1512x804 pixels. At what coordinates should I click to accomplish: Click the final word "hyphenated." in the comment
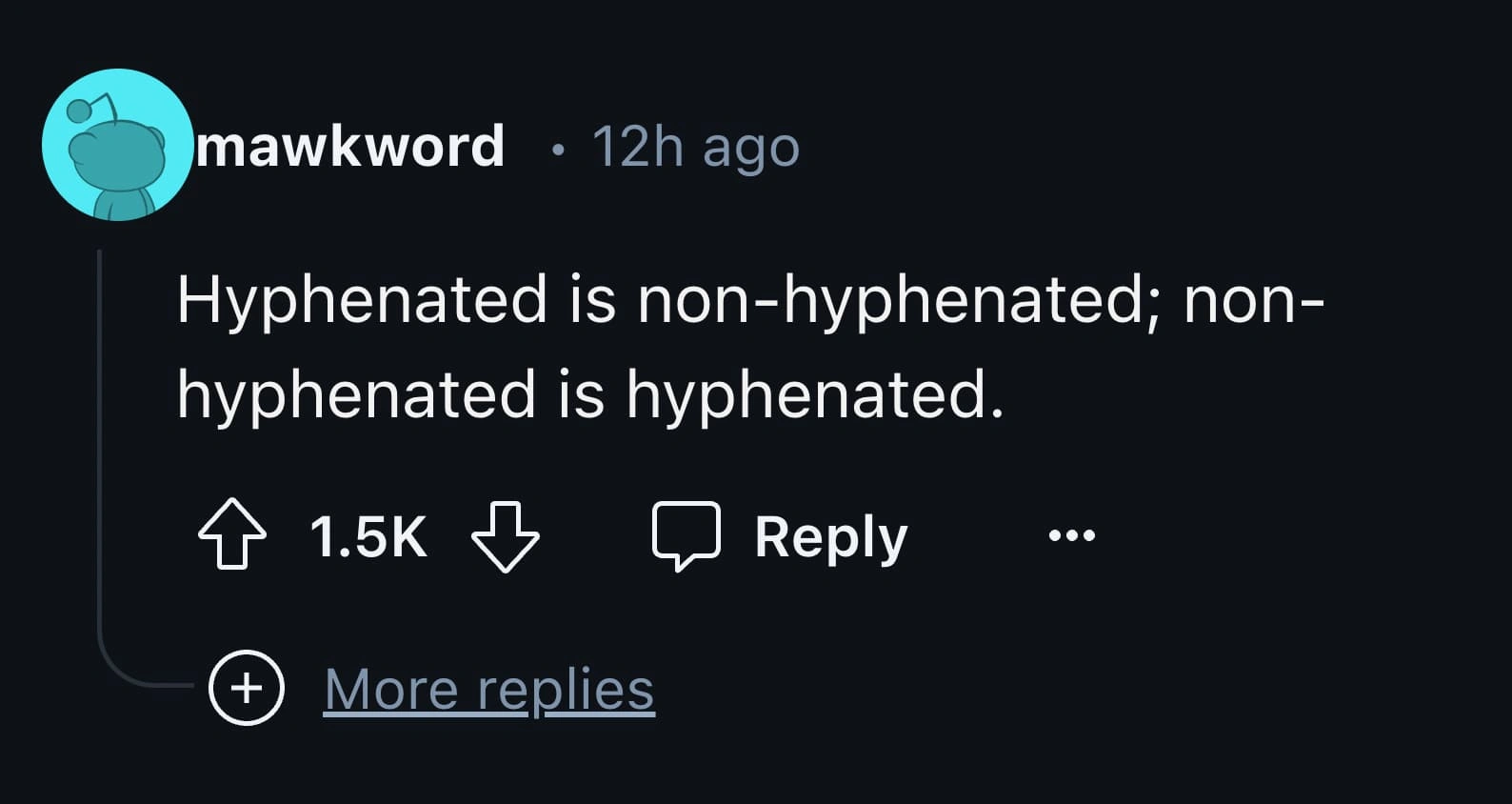click(814, 394)
